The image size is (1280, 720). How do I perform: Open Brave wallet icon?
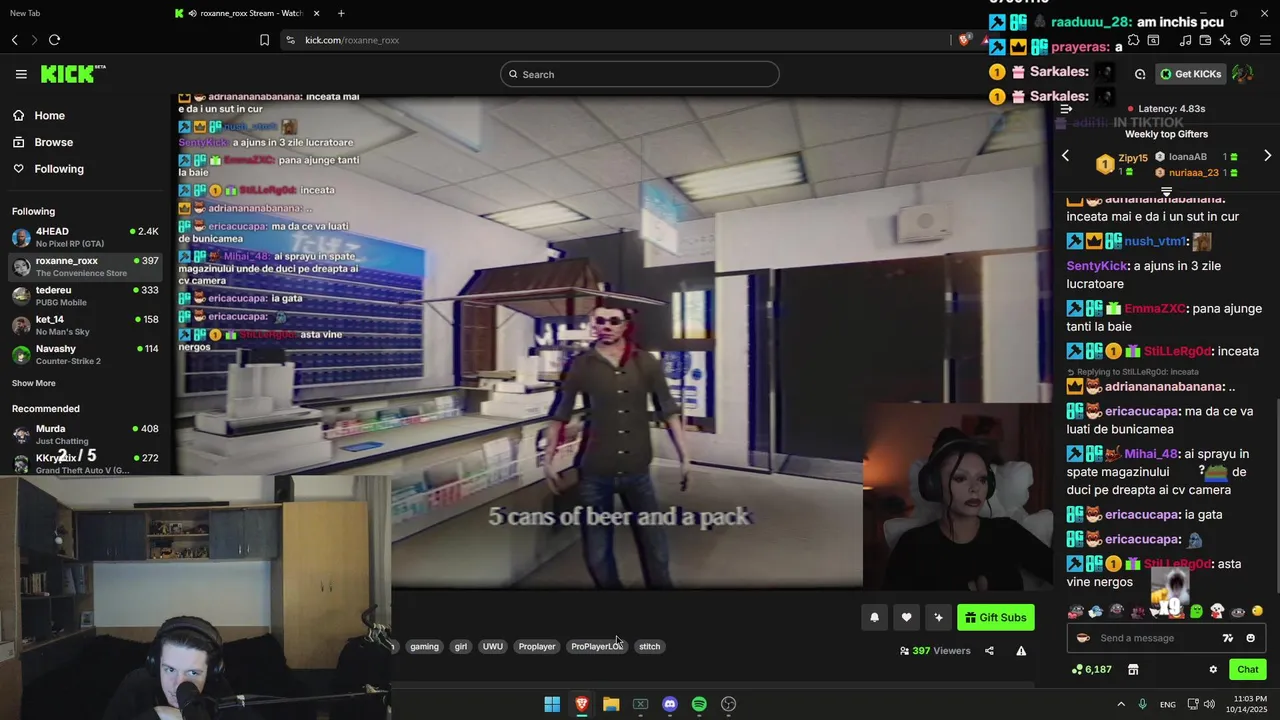tap(1205, 40)
